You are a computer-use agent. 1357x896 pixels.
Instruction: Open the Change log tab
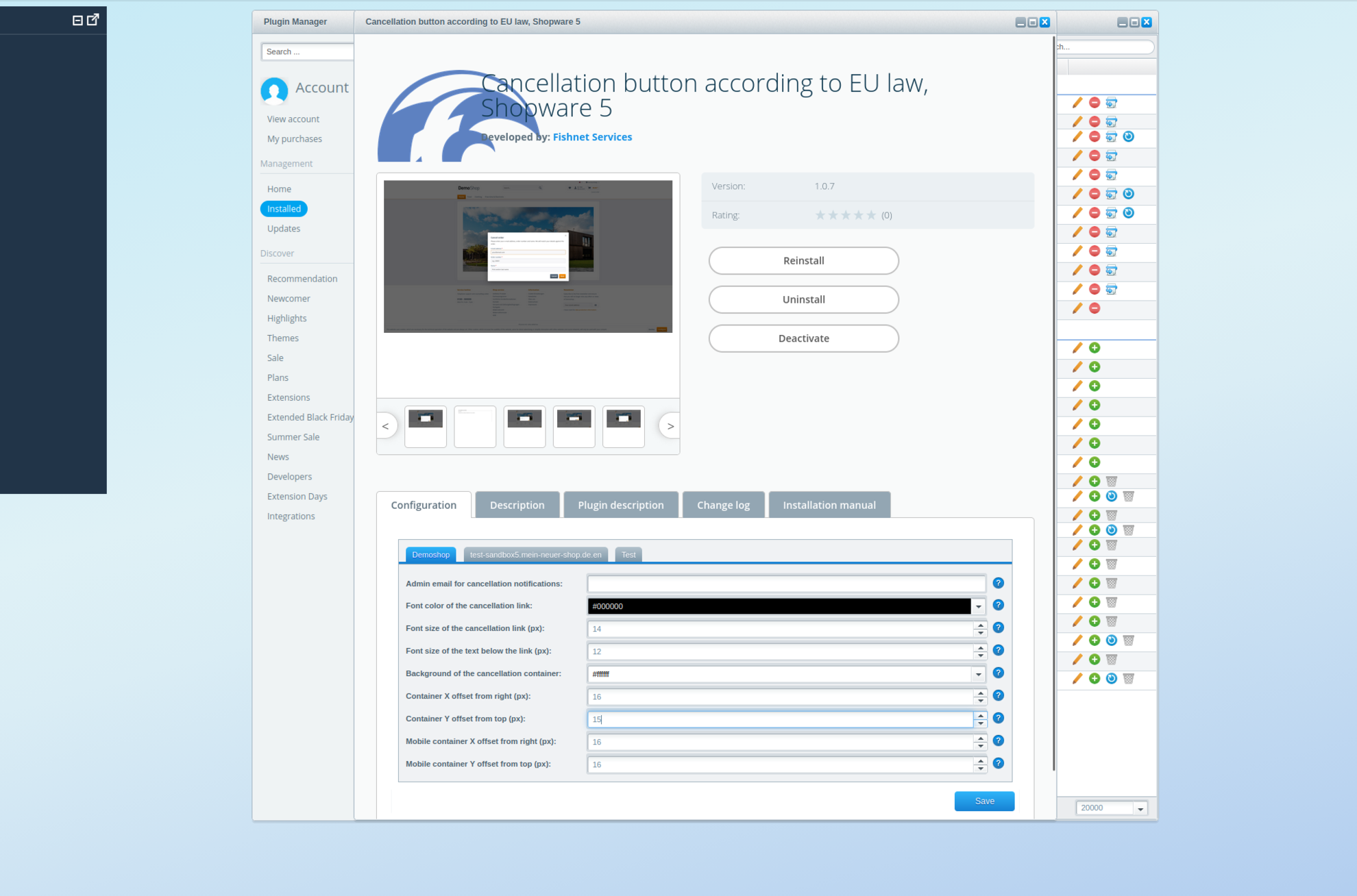click(723, 505)
